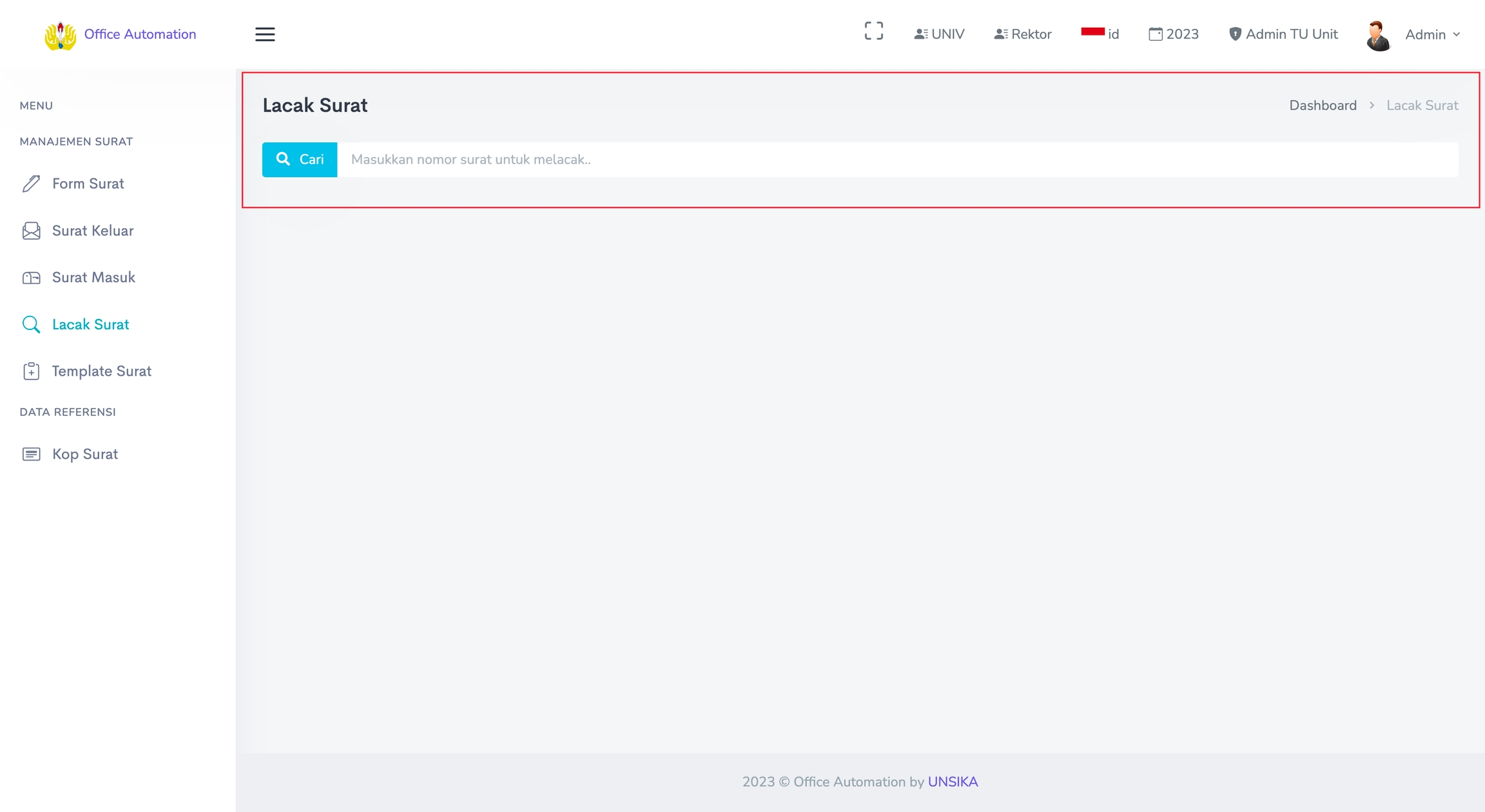This screenshot has height=812, width=1485.
Task: Go to Surat Masuk mailbox icon
Action: 31,278
